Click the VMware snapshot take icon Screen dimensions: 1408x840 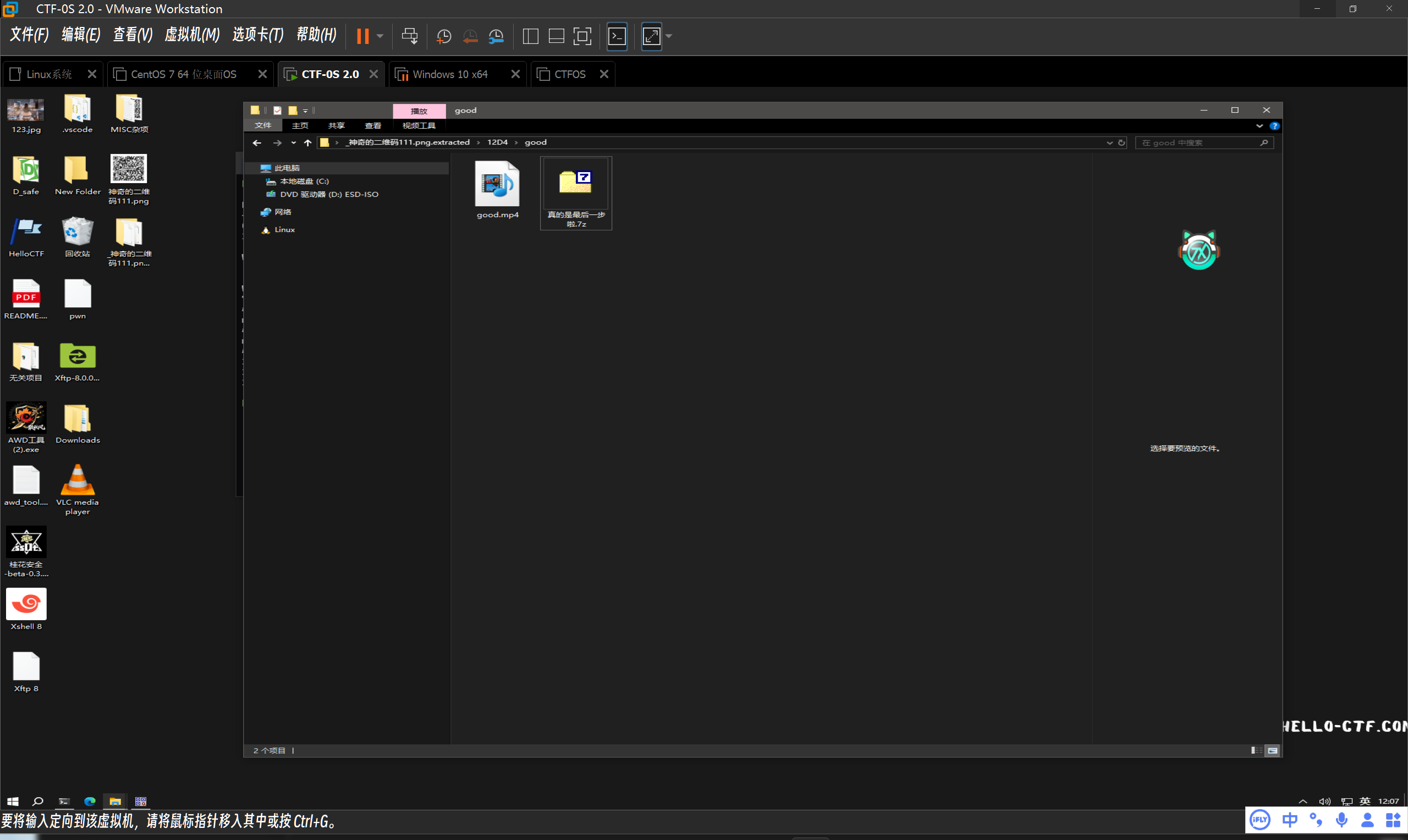tap(444, 37)
